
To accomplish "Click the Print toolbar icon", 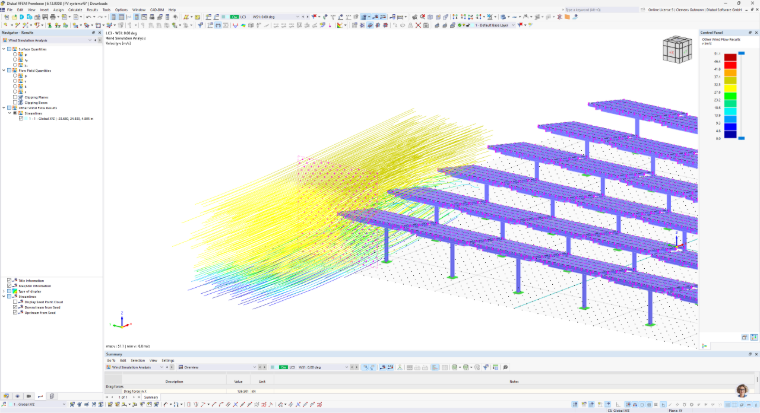I will click(53, 17).
